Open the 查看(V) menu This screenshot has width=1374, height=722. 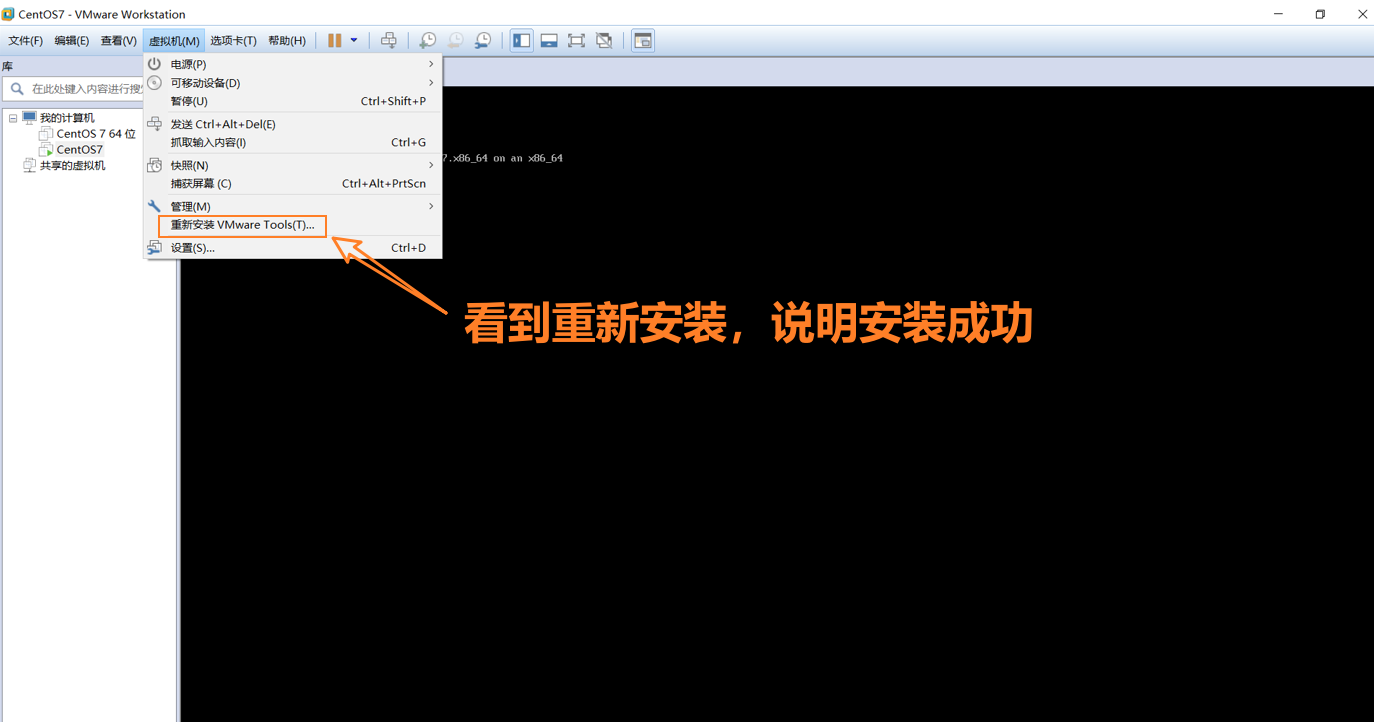pyautogui.click(x=118, y=41)
